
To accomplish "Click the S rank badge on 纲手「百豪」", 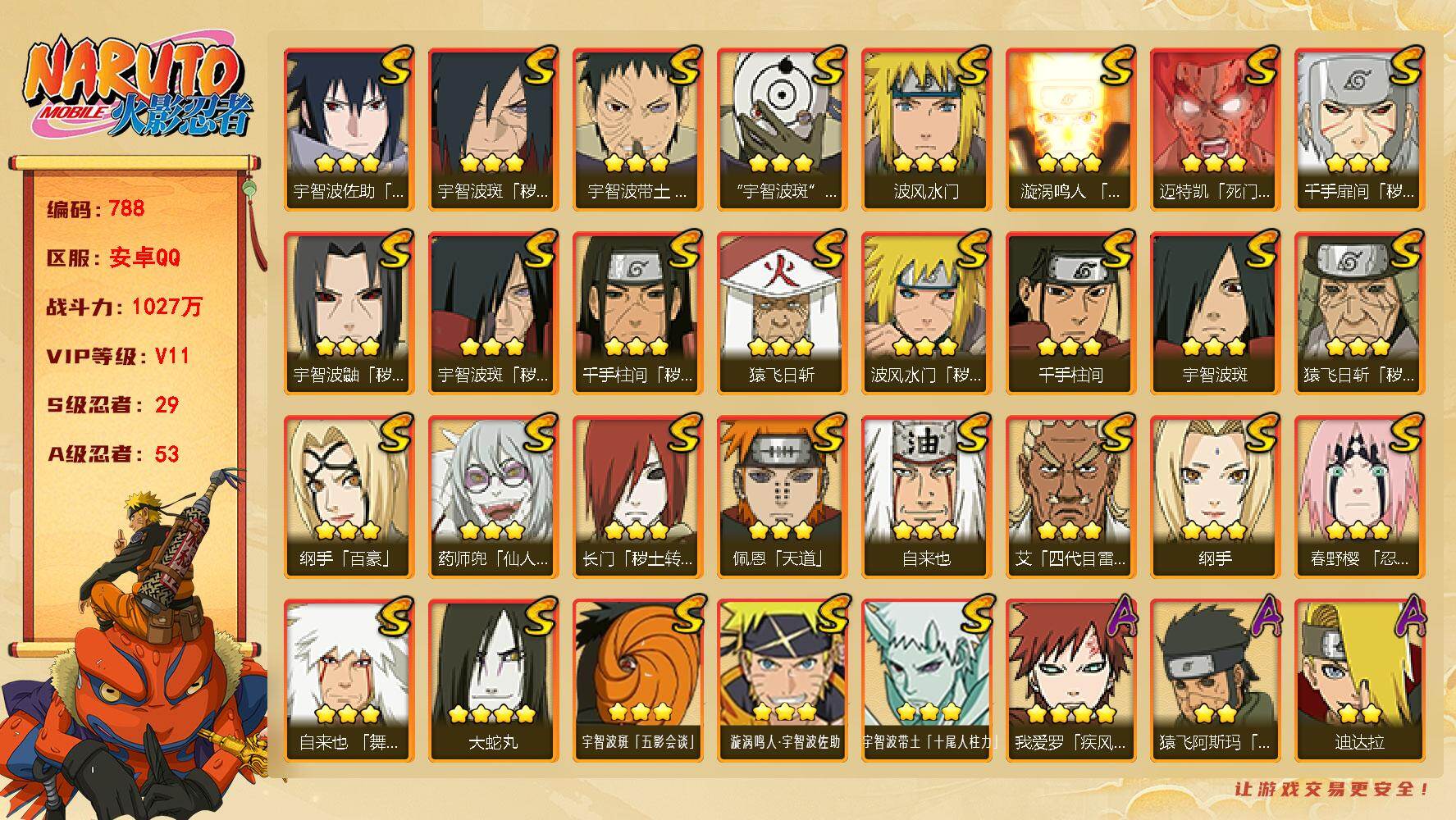I will (x=395, y=432).
